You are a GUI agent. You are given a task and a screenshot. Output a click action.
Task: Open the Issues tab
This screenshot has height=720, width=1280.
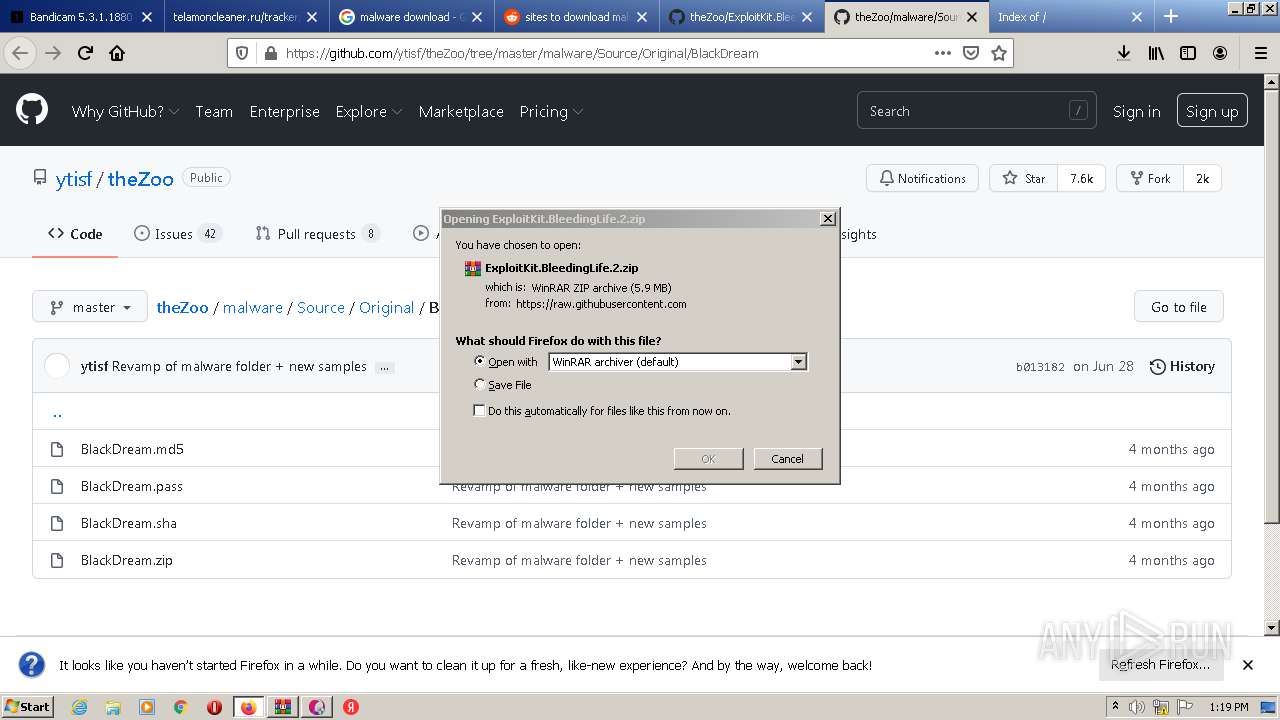[x=177, y=234]
